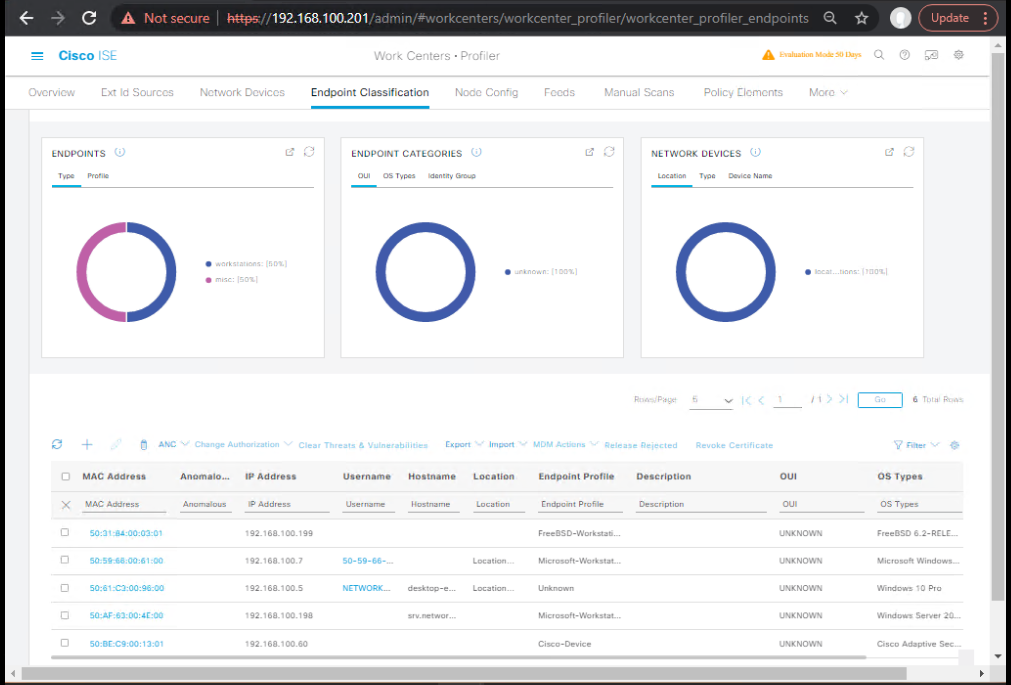Click the IP Address filter field
Viewport: 1011px width, 685px height.
click(x=287, y=505)
